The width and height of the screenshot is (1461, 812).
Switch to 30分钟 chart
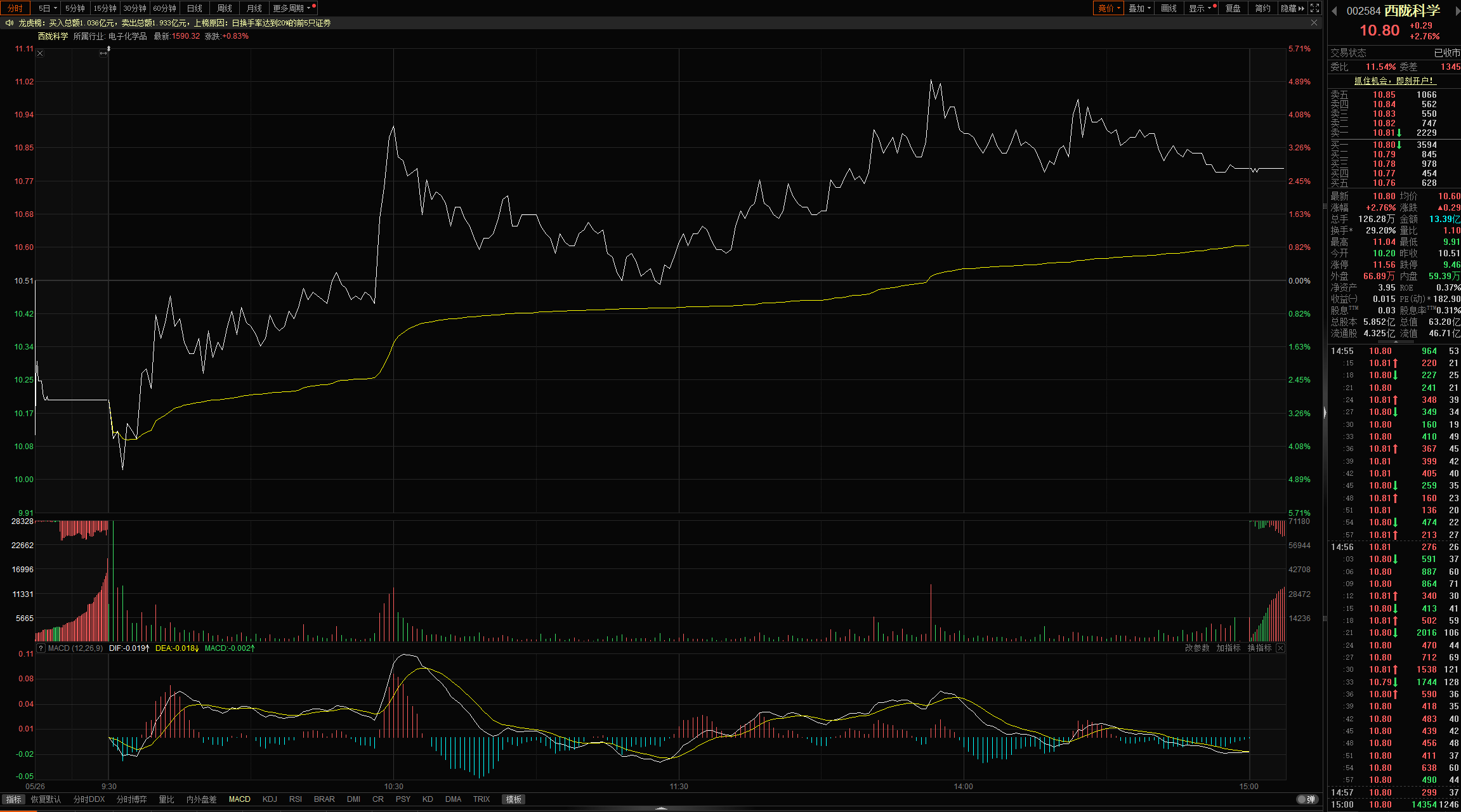click(134, 8)
